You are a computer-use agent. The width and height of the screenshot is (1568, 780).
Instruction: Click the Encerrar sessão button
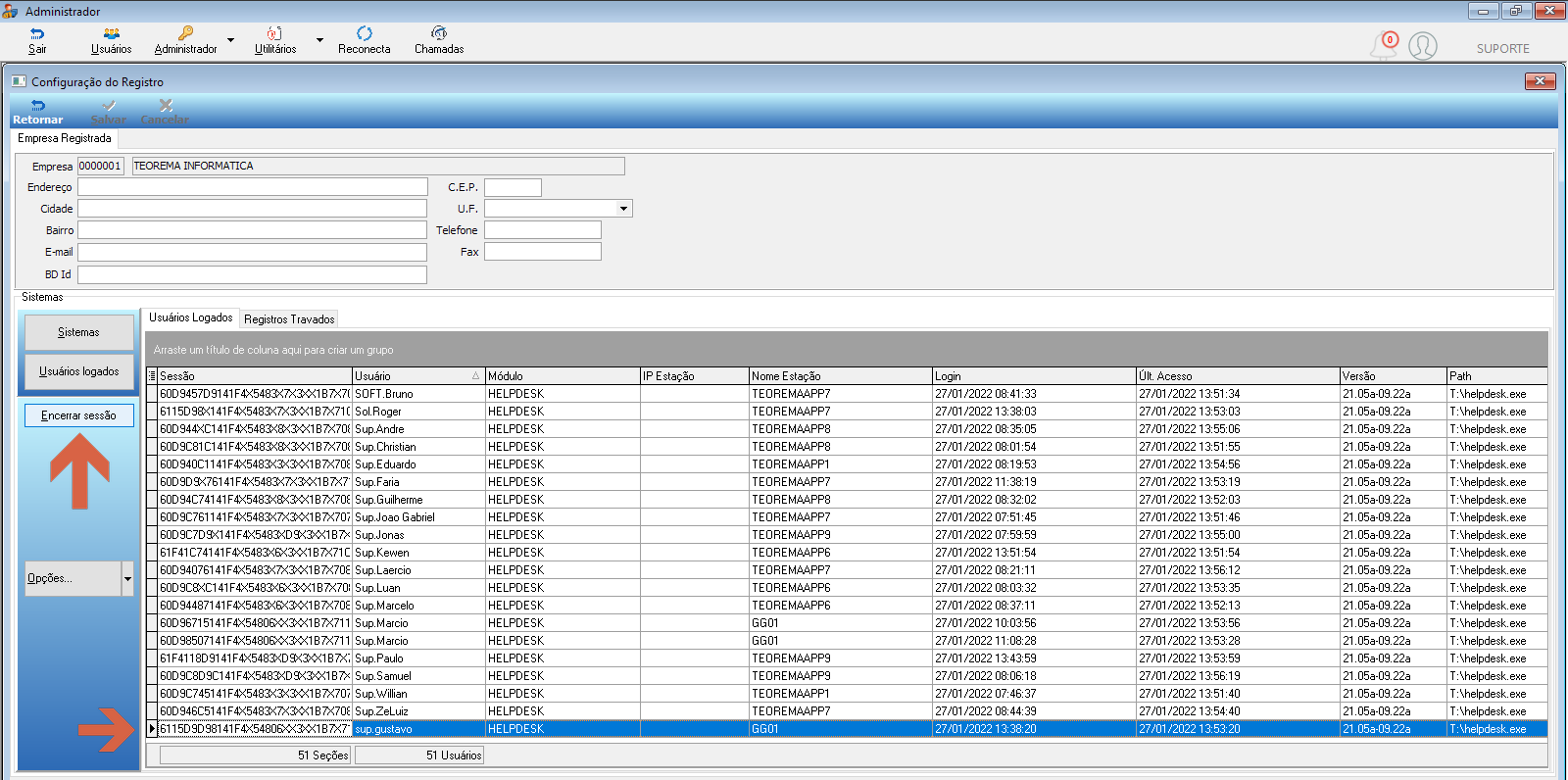coord(79,415)
